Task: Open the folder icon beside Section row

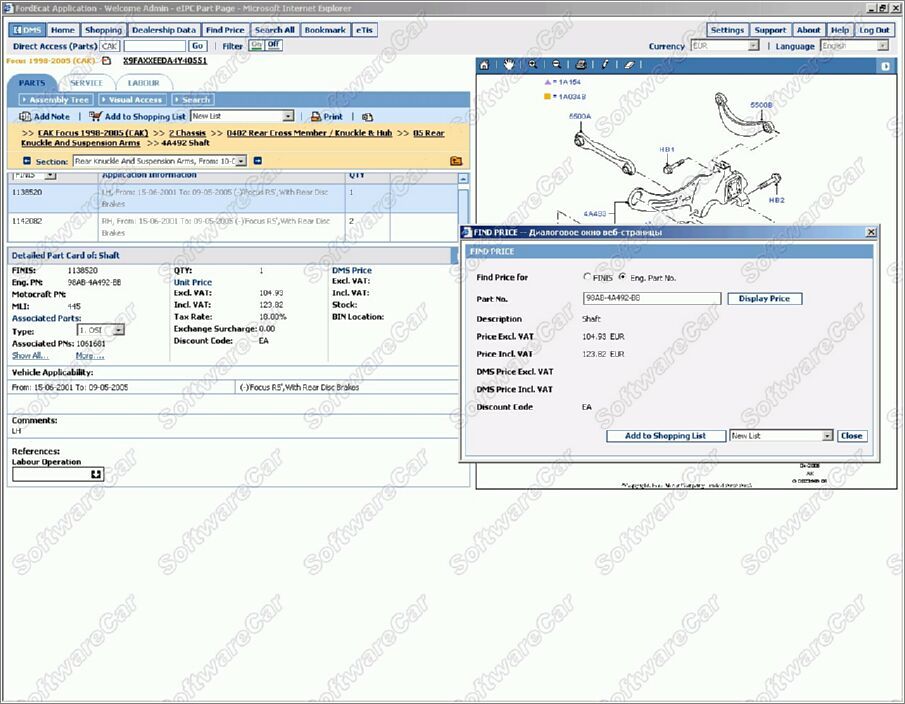Action: pyautogui.click(x=456, y=161)
